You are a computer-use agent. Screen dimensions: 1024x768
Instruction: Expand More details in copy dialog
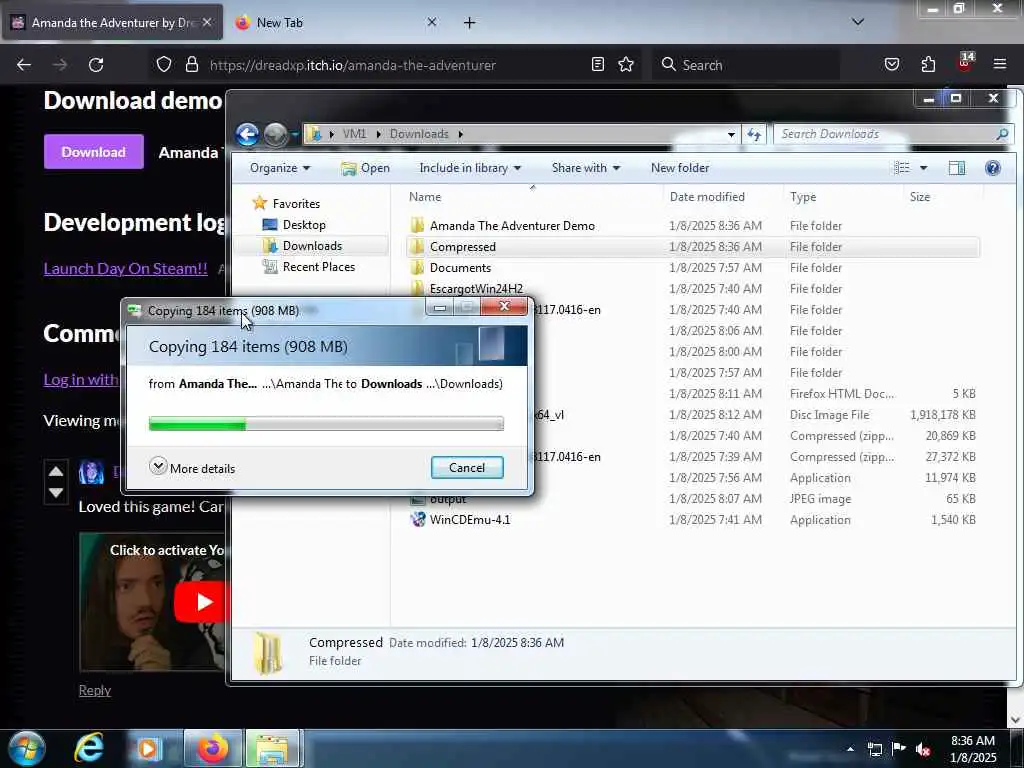click(x=192, y=468)
